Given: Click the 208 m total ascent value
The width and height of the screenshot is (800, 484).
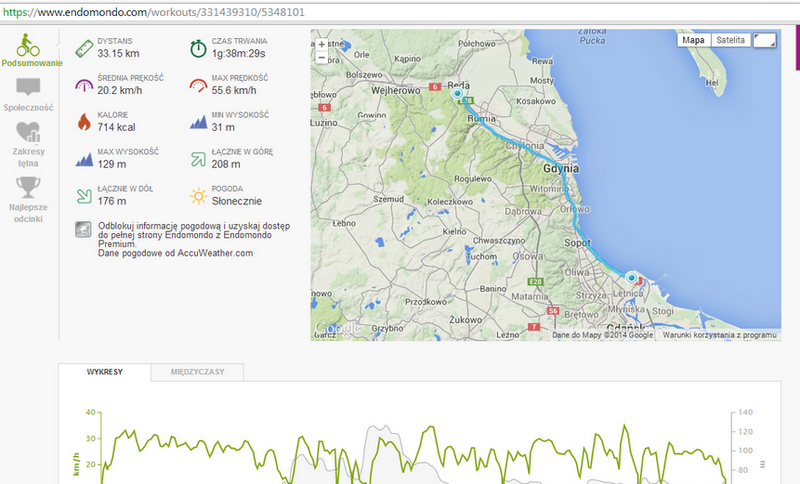Looking at the screenshot, I should (226, 164).
